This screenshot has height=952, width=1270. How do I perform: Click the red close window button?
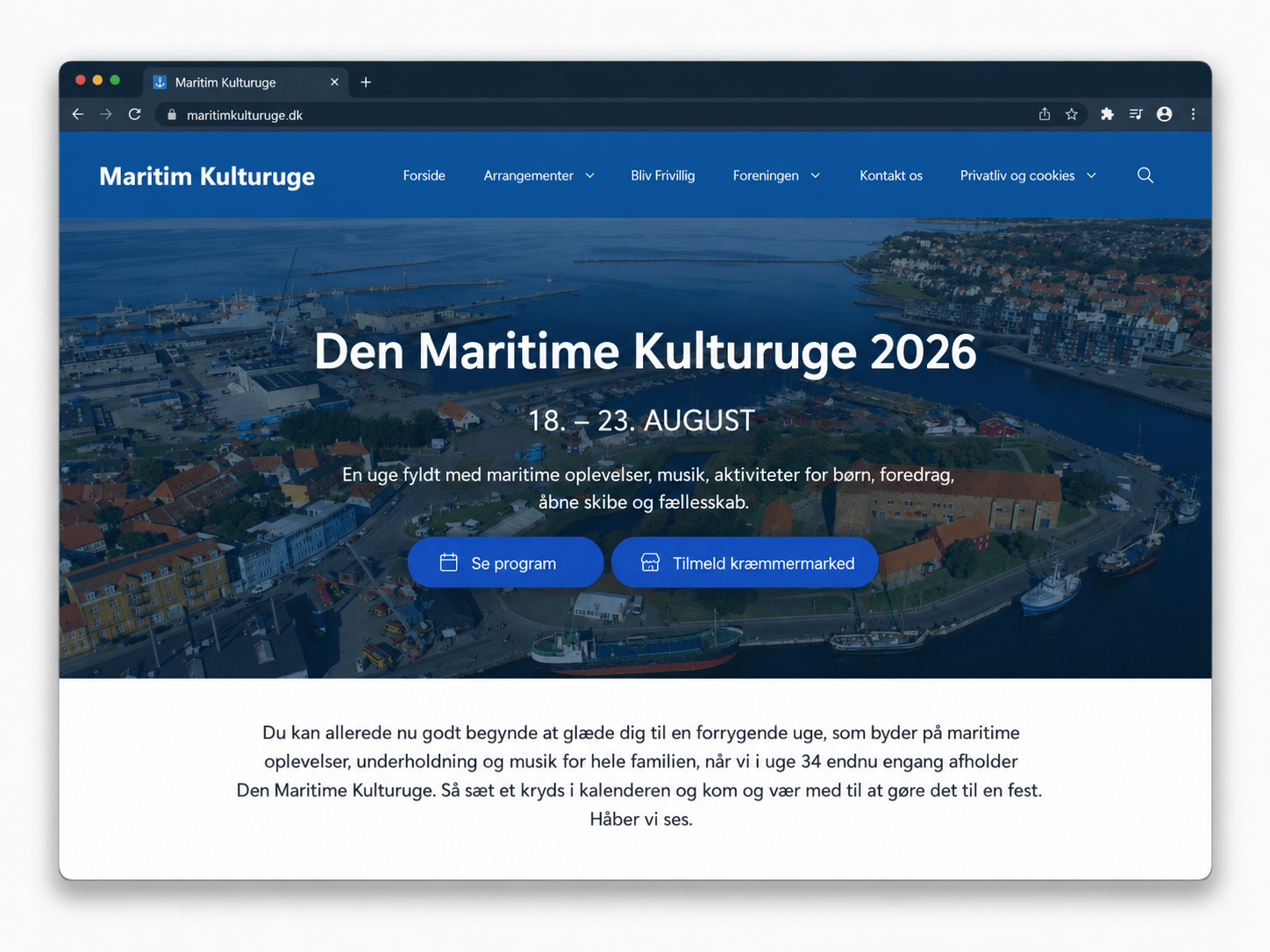click(x=81, y=80)
